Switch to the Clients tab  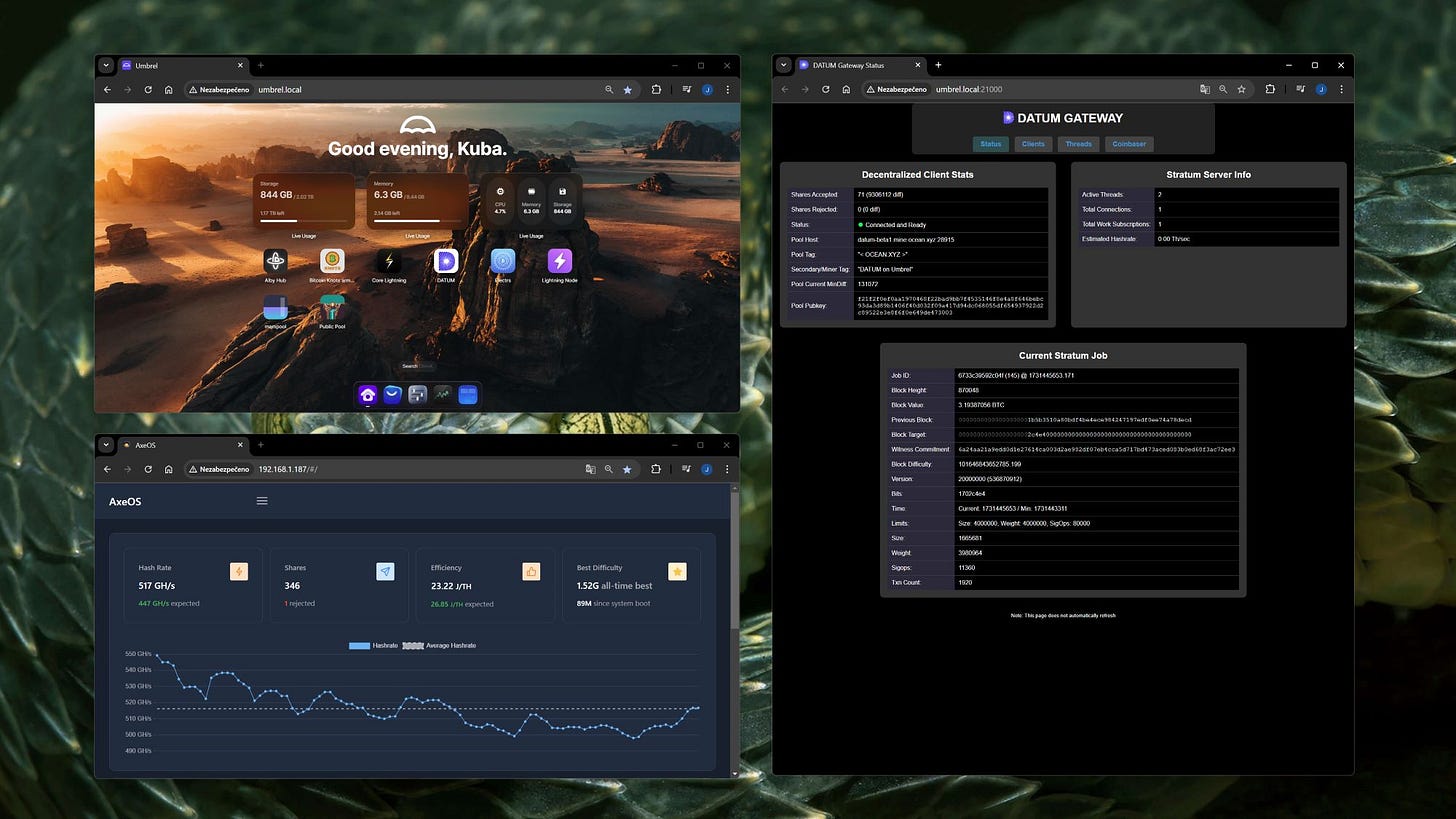pyautogui.click(x=1033, y=144)
